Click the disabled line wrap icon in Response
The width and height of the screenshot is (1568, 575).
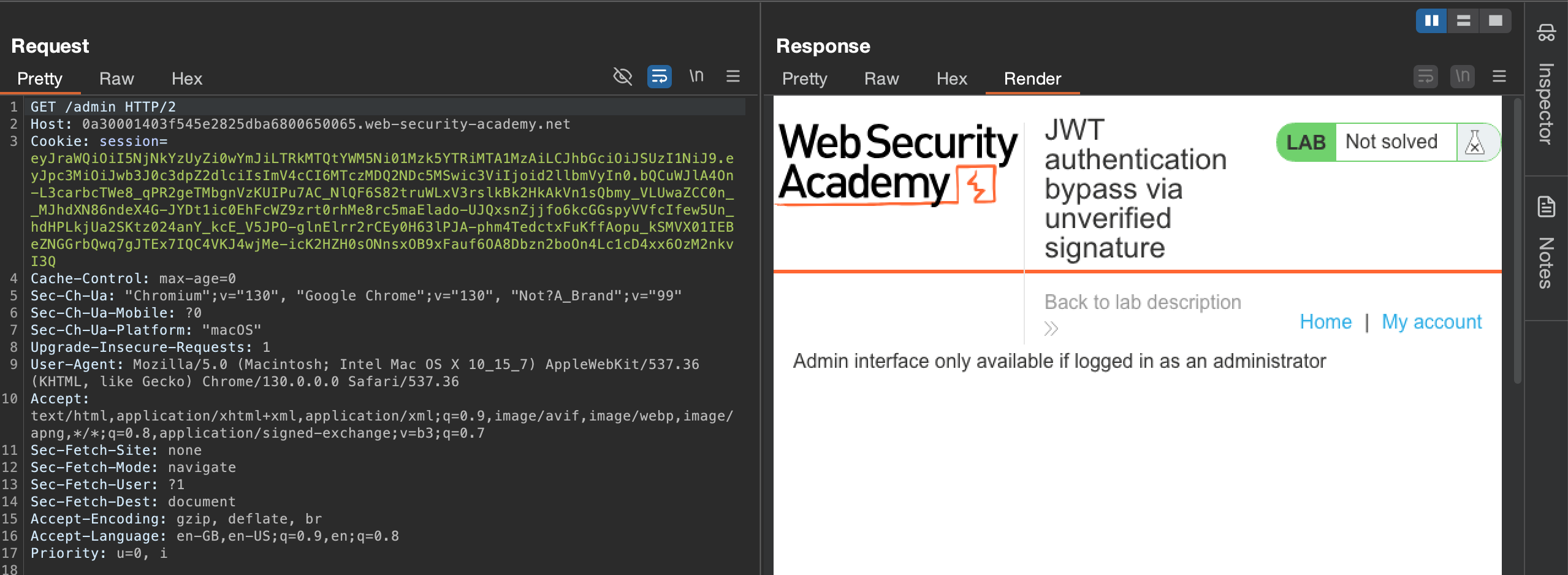click(1425, 77)
